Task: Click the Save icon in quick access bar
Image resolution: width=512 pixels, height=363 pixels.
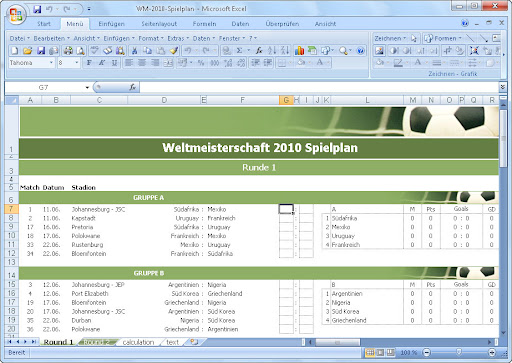Action: click(37, 9)
